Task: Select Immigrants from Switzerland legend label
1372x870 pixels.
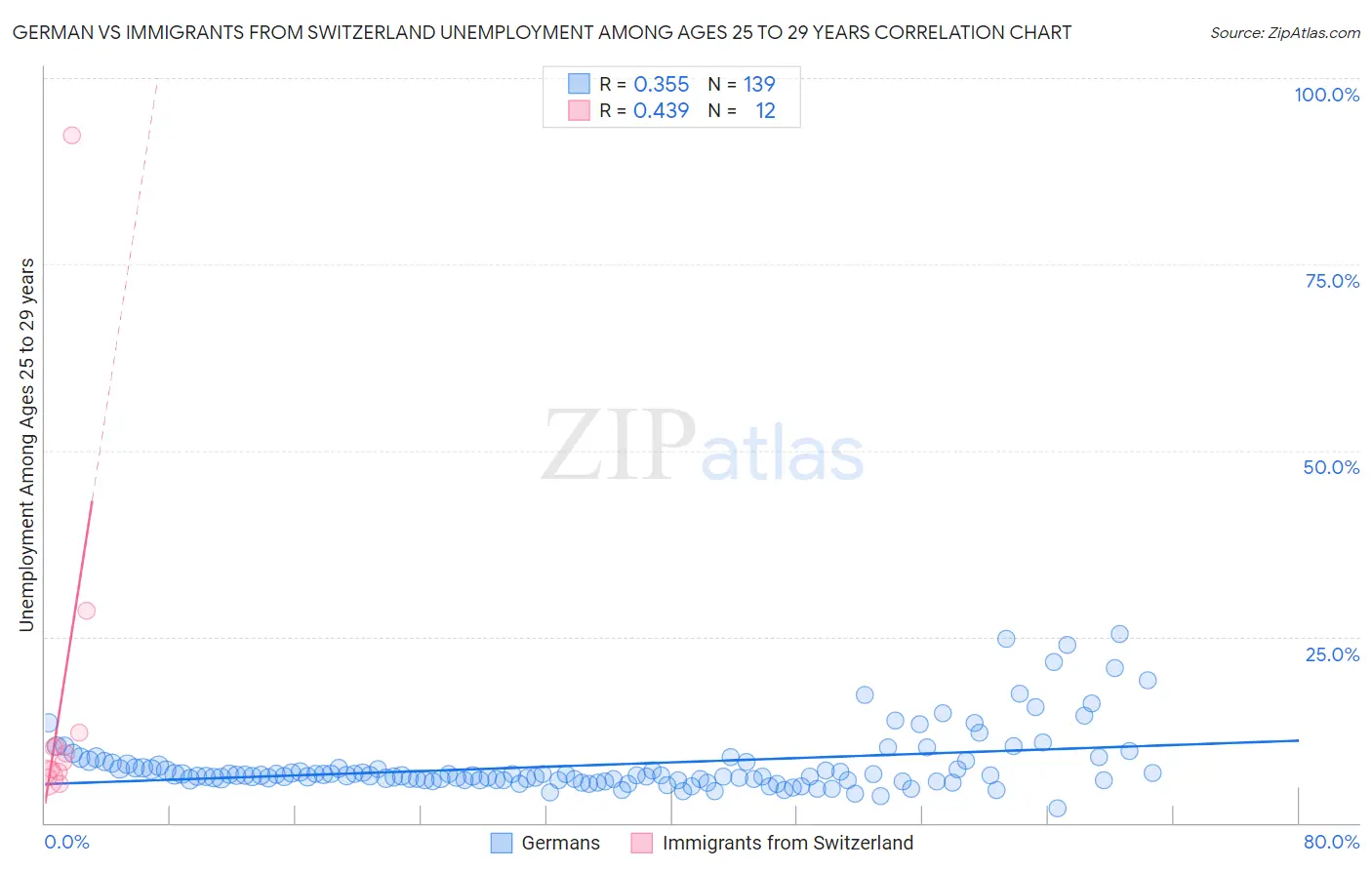Action: (788, 843)
